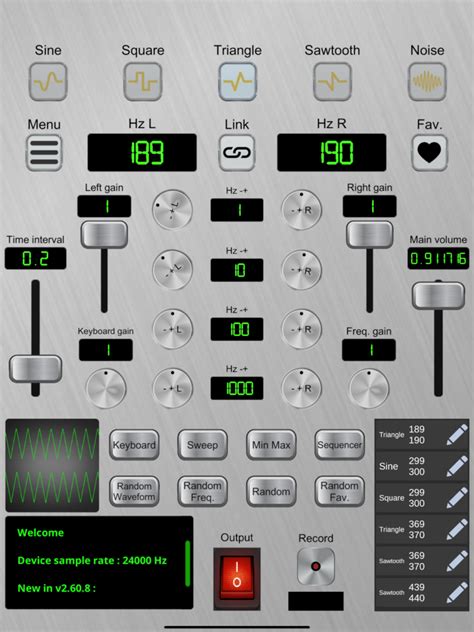Viewport: 474px width, 632px height.
Task: Click the R knob for 100 Hz step
Action: click(301, 329)
